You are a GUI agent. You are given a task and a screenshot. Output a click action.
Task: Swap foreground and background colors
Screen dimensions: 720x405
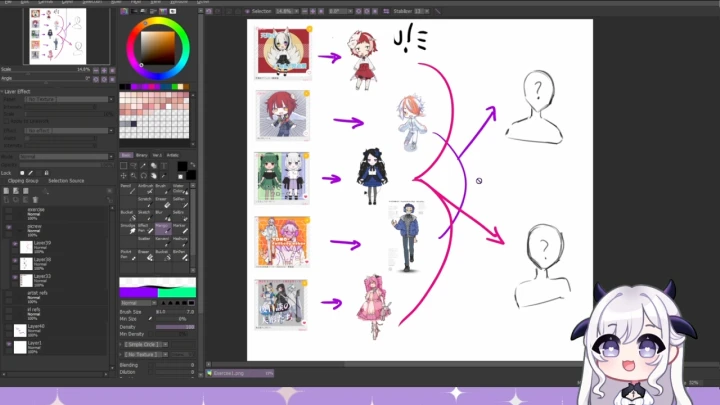coord(193,165)
